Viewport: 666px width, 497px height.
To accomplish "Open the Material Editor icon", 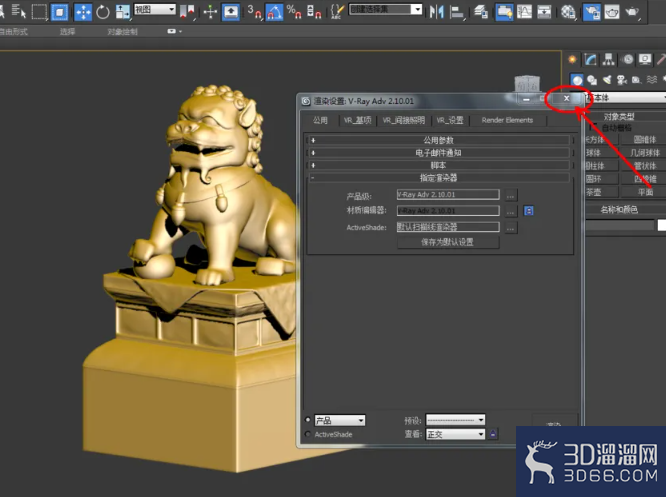I will tap(568, 12).
